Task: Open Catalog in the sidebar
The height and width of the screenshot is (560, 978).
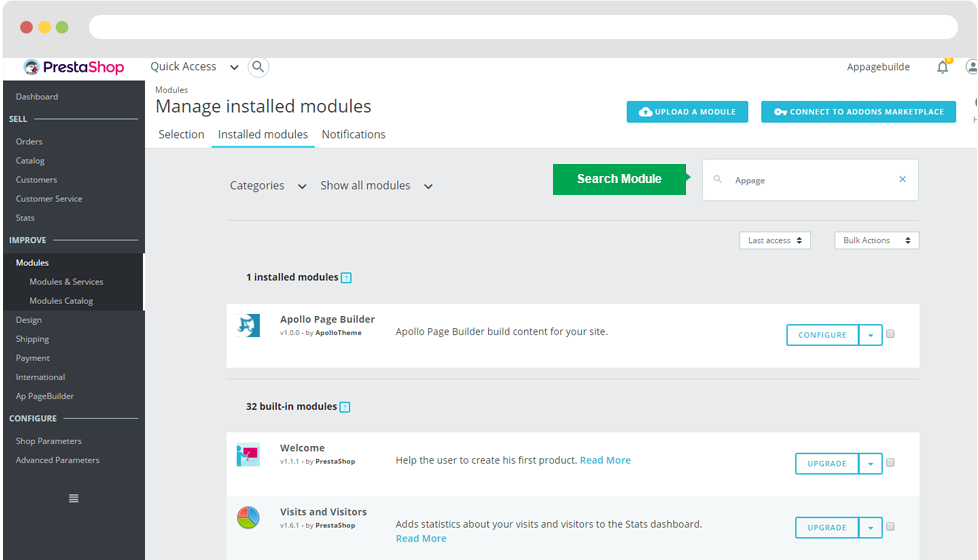Action: [x=30, y=161]
